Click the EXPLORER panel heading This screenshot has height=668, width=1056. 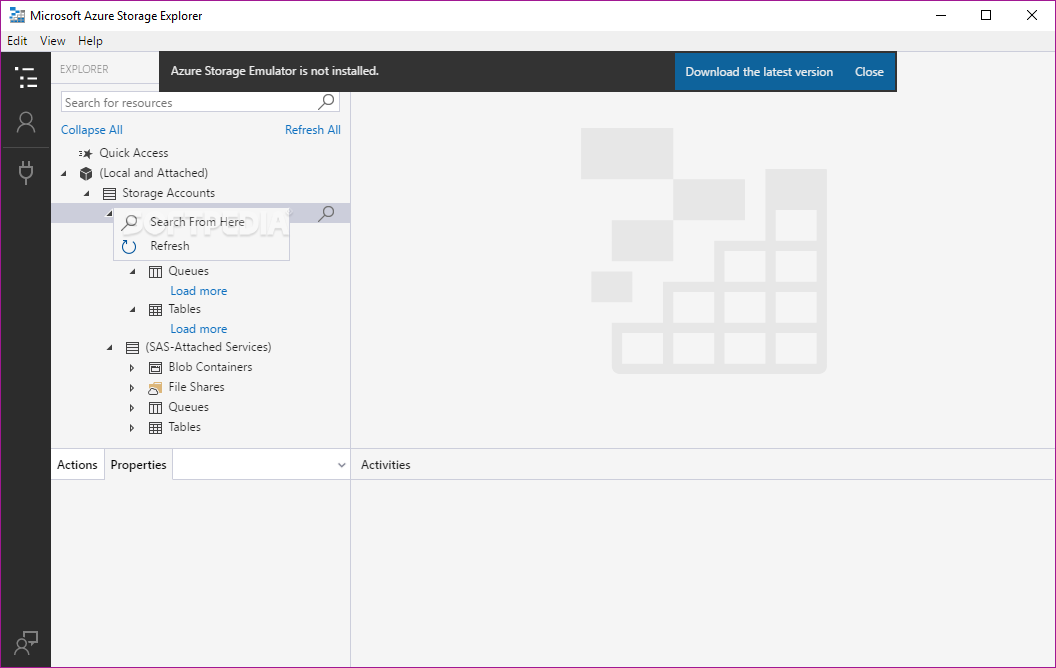(x=84, y=69)
